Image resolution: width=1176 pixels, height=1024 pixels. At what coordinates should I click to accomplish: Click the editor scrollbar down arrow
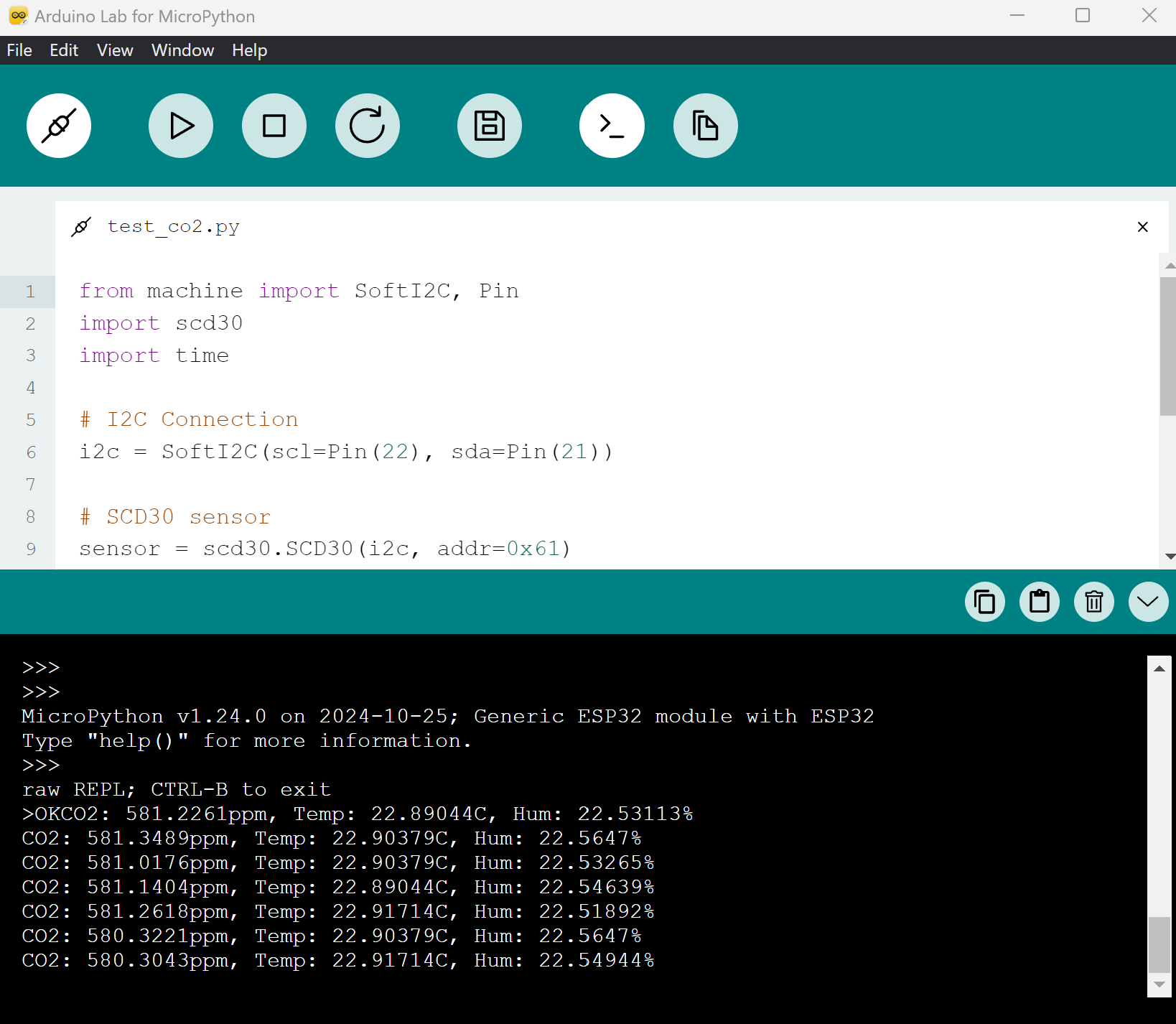(1170, 557)
